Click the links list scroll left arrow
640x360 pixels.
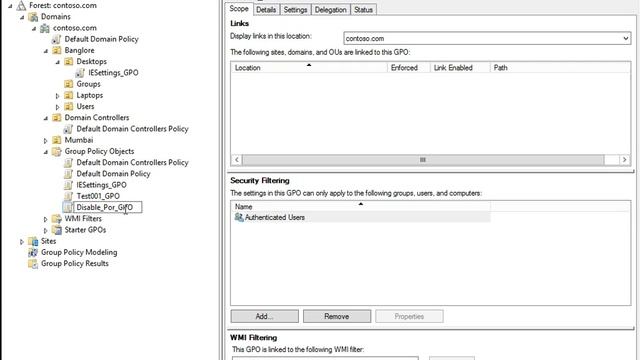pos(237,160)
